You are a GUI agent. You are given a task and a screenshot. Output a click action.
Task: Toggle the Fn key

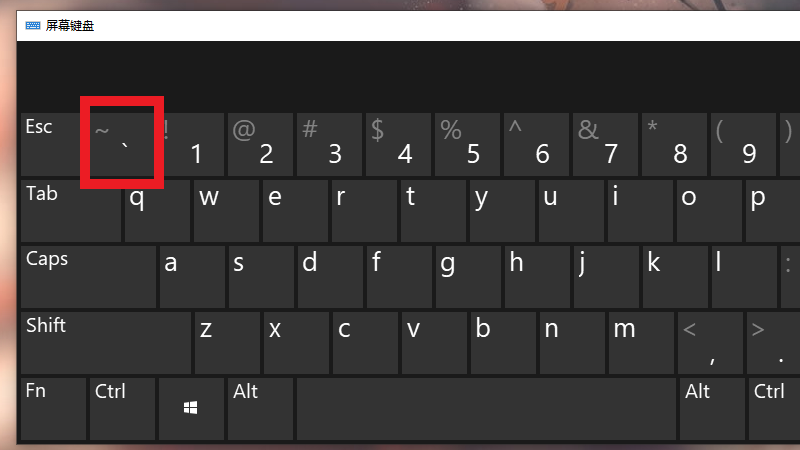click(x=54, y=409)
